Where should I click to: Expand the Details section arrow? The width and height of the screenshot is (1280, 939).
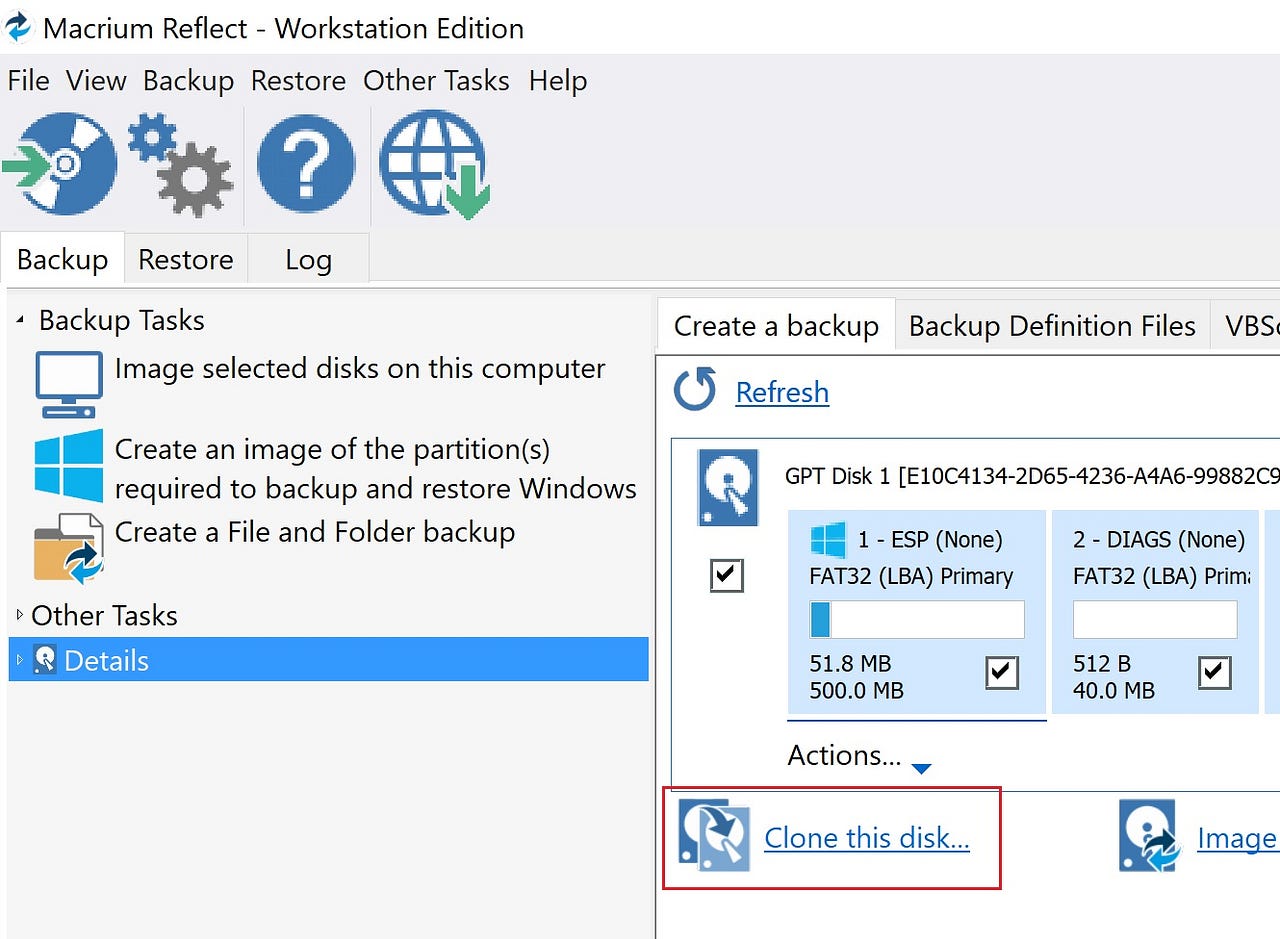pos(20,660)
